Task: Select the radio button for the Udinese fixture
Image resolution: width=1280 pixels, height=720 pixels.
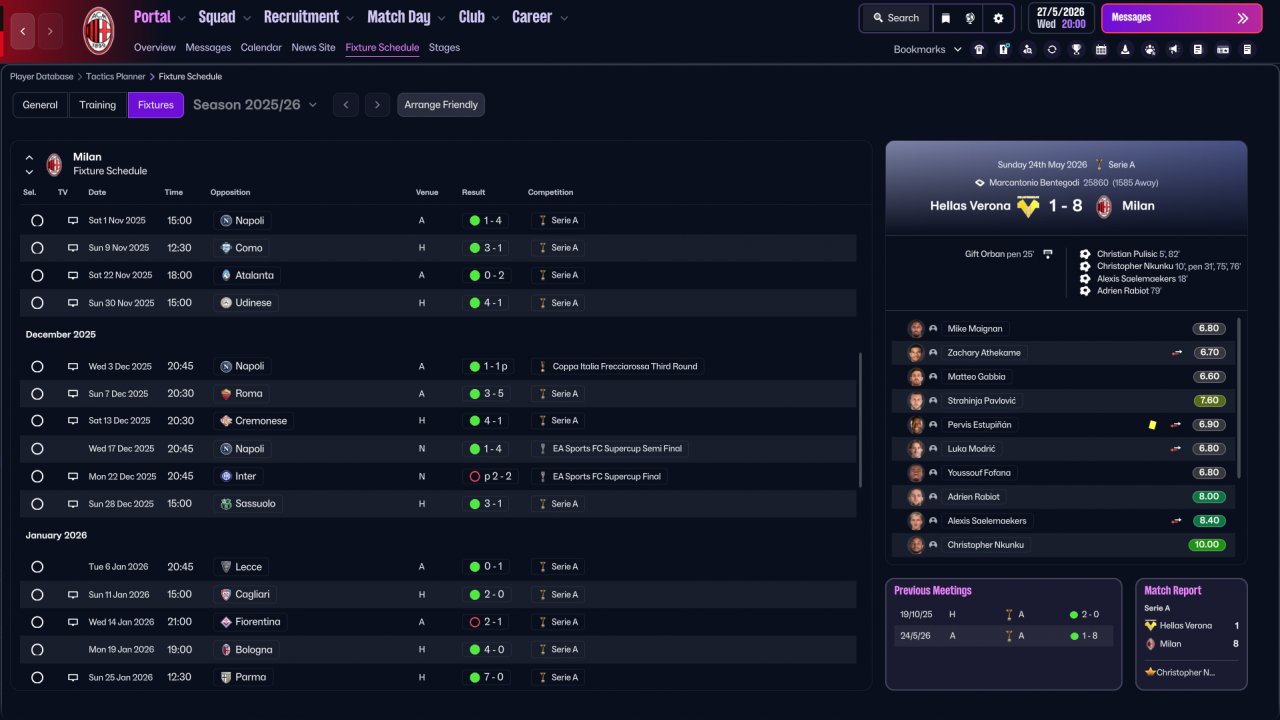Action: 37,303
